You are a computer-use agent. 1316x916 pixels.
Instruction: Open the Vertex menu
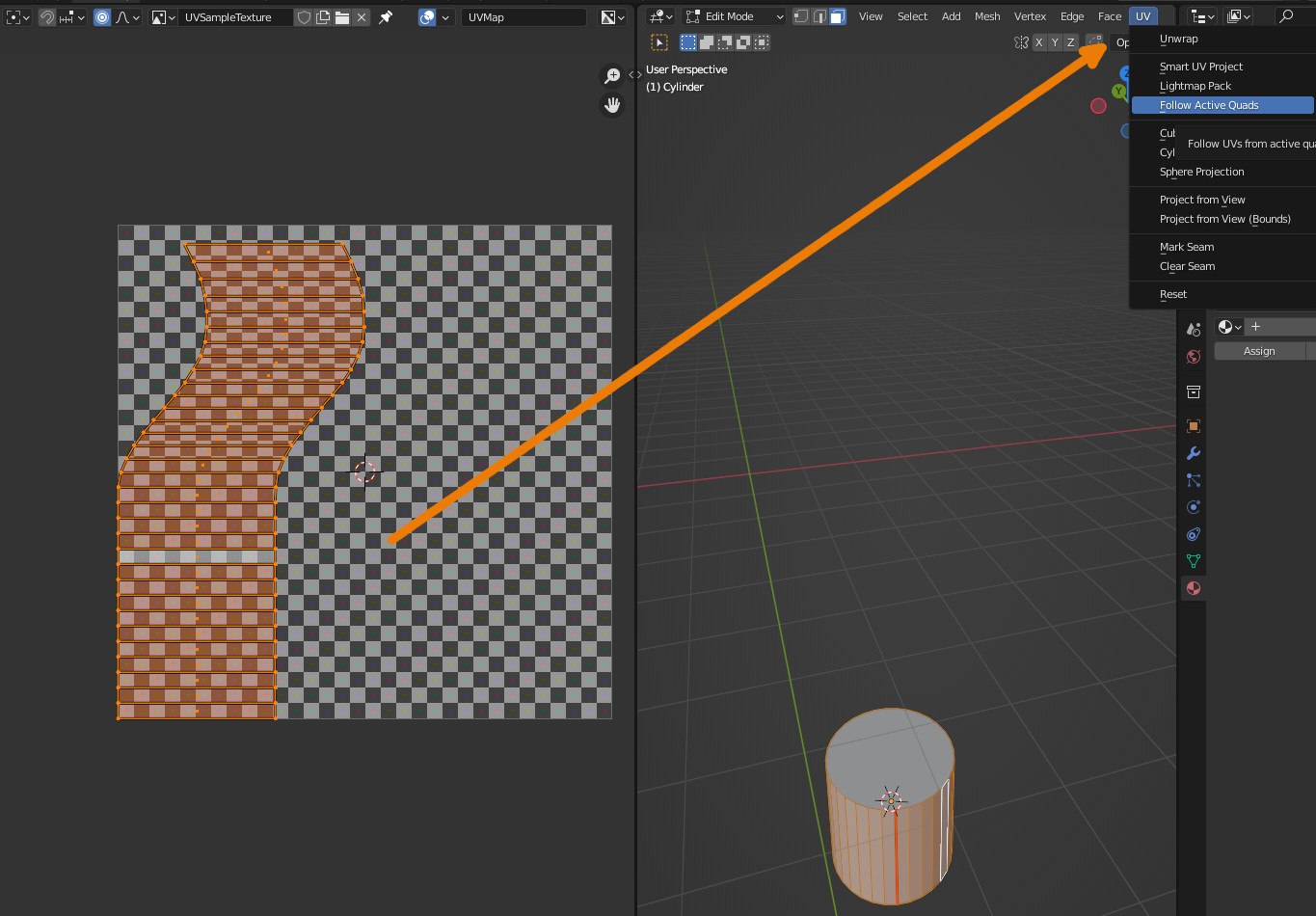(x=1031, y=16)
